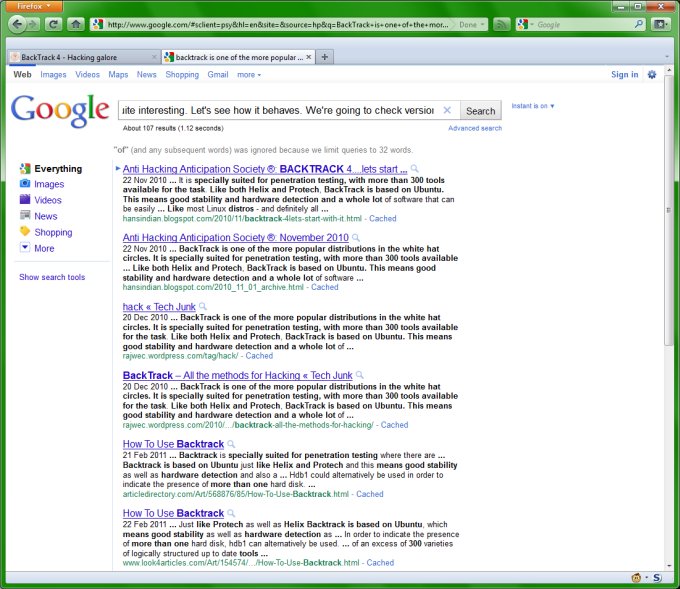Viewport: 680px width, 589px height.
Task: Reload the page with the refresh icon
Action: [53, 24]
